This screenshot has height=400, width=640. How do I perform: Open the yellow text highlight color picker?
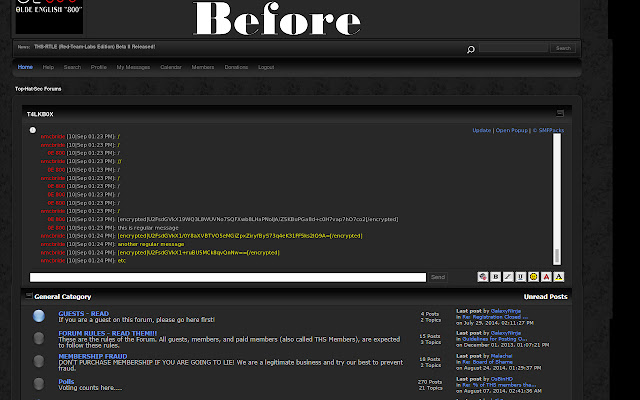(x=559, y=277)
